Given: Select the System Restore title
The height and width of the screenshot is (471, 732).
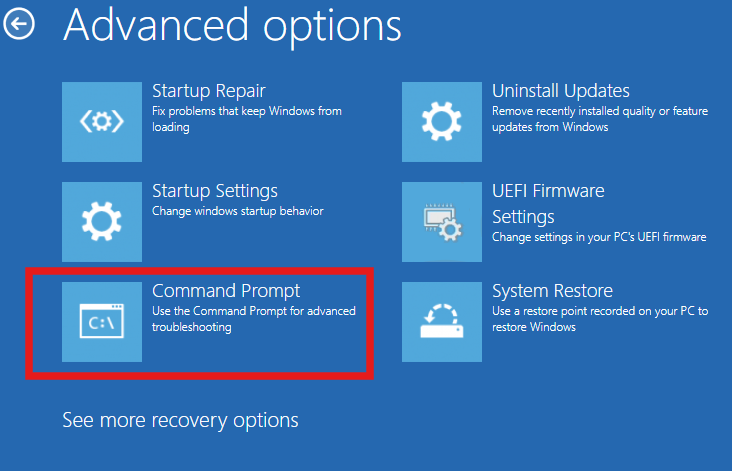Looking at the screenshot, I should point(552,291).
